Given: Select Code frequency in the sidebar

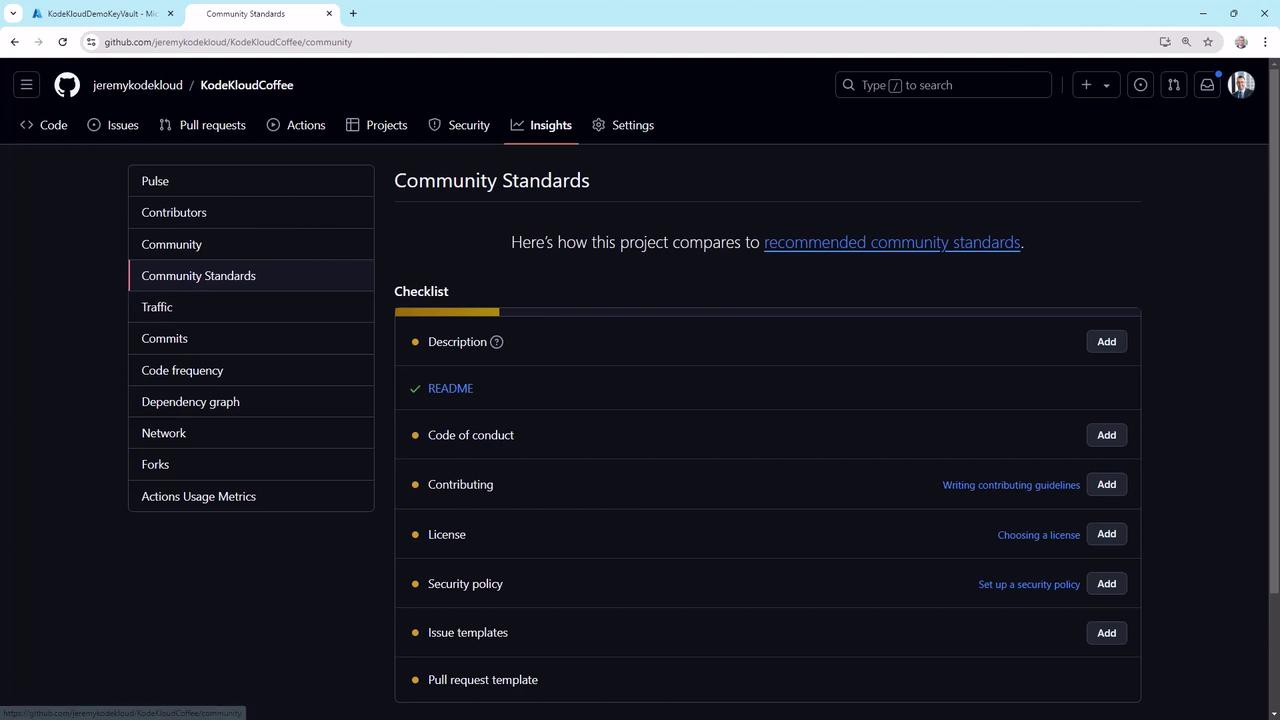Looking at the screenshot, I should click(x=251, y=370).
